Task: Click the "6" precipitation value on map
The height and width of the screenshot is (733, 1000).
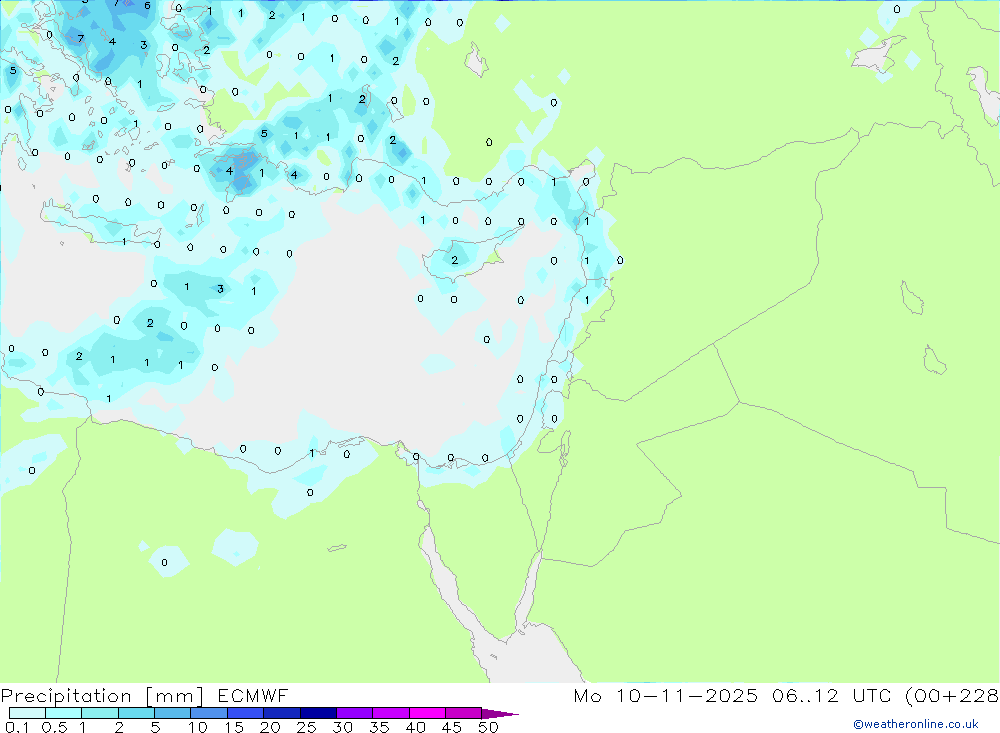Action: point(147,6)
